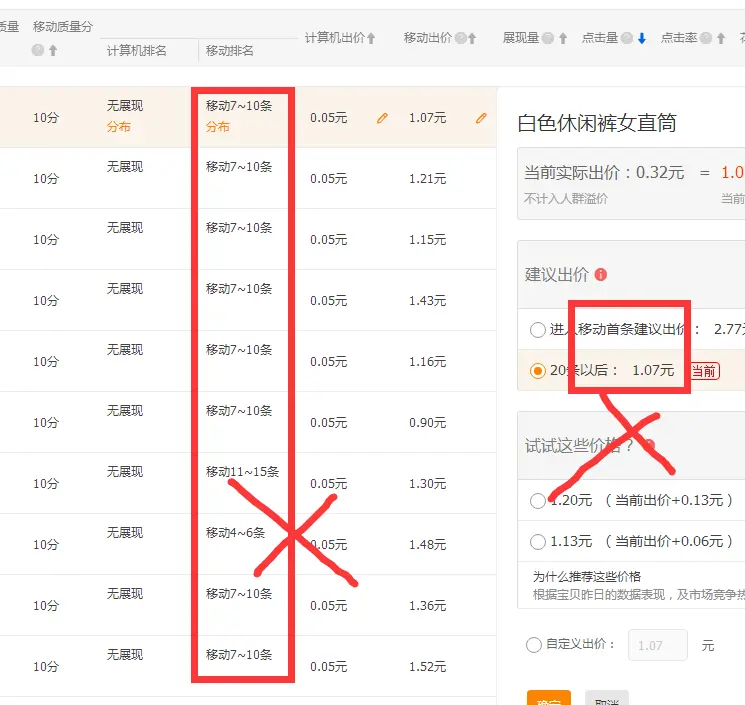Sort the 移动质量分 column with arrow
Image resolution: width=745 pixels, height=705 pixels.
pos(52,50)
